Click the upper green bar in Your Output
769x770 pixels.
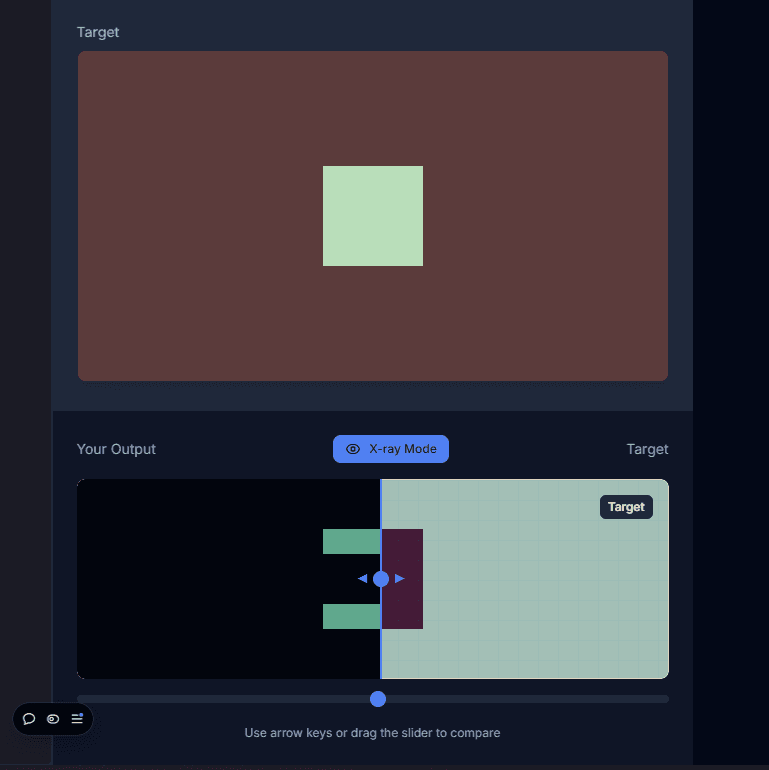pos(351,541)
